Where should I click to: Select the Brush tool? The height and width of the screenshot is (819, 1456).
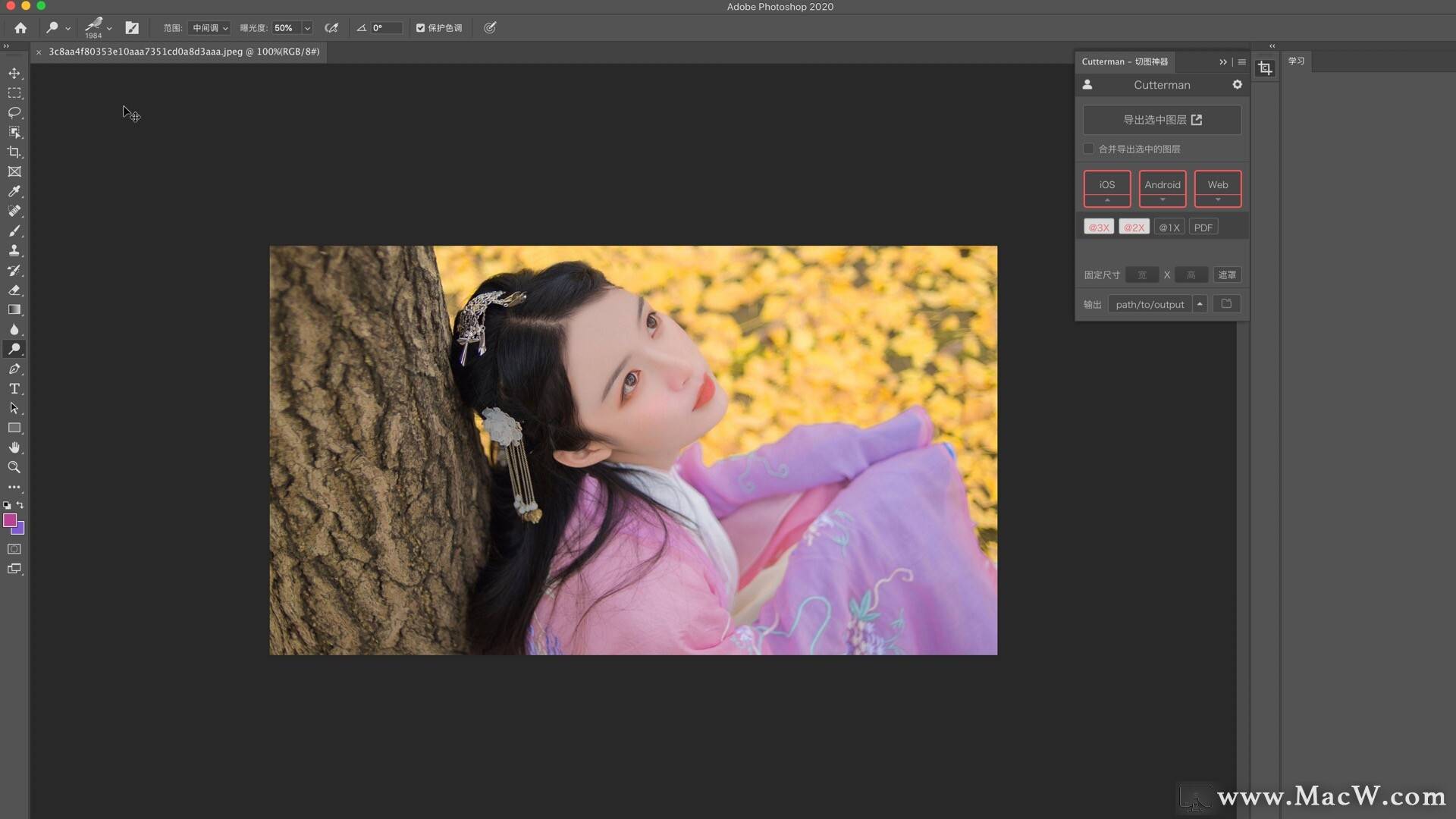(14, 231)
